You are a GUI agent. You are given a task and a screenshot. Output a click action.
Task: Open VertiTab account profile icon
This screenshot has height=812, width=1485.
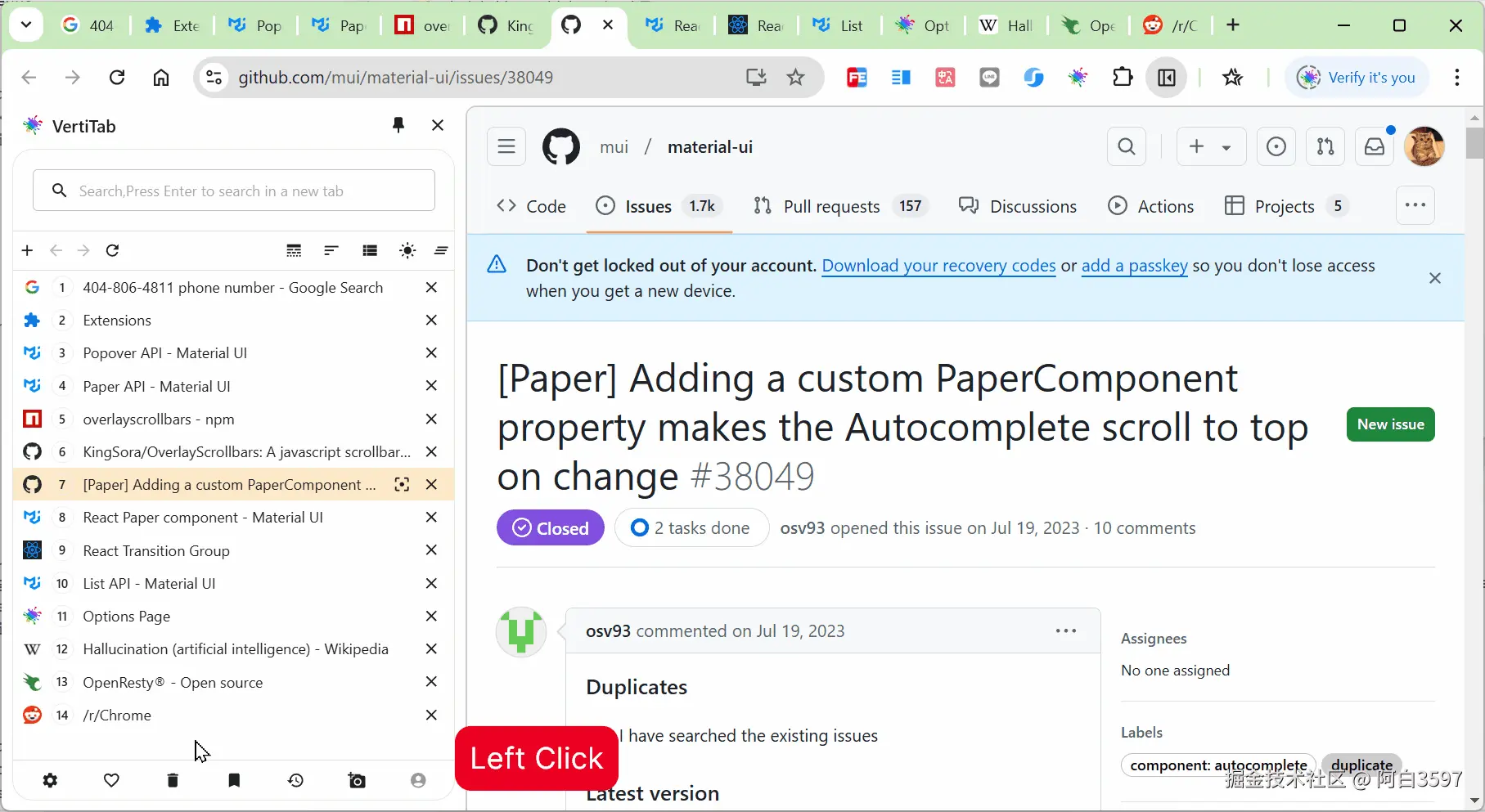(418, 780)
